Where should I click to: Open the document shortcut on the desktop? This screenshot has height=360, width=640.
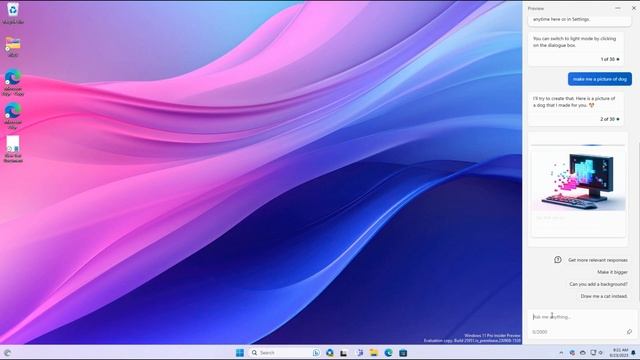(x=13, y=149)
